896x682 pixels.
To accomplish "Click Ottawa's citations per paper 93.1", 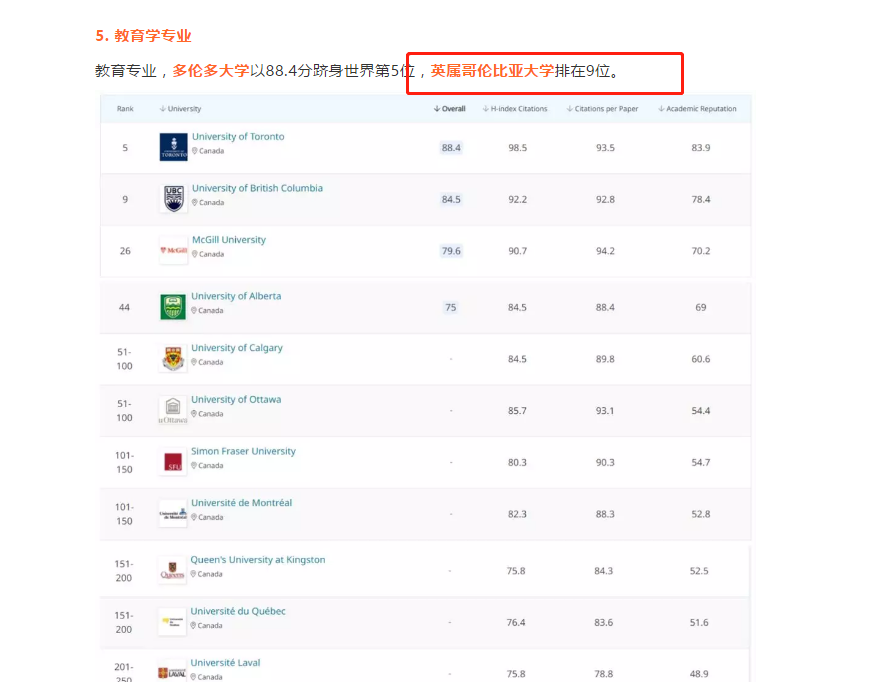I will [x=605, y=411].
